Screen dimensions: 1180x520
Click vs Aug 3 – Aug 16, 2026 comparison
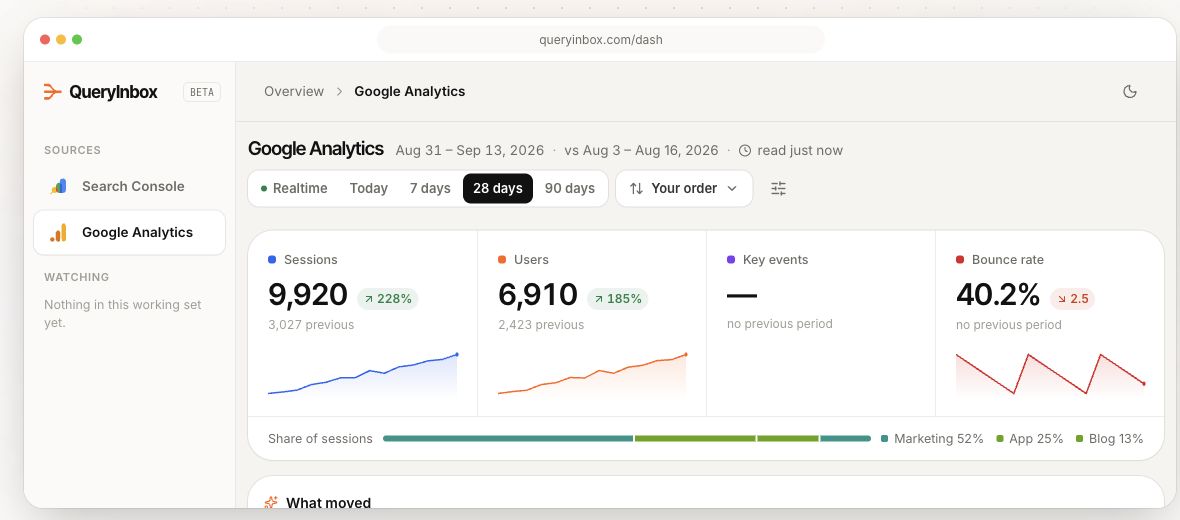click(641, 151)
